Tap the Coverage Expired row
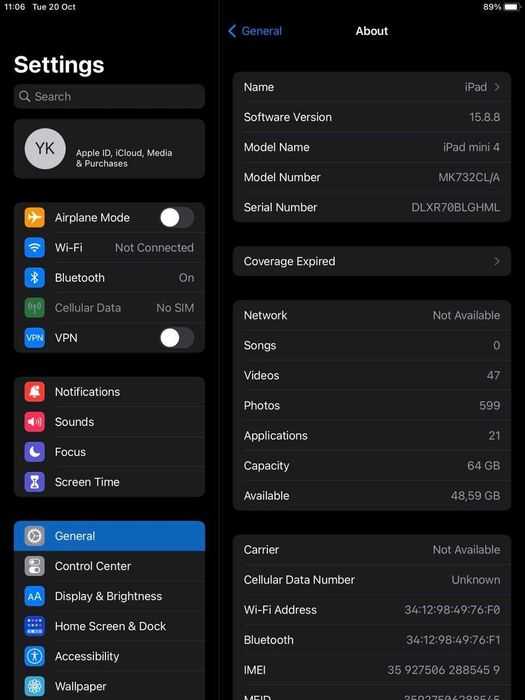This screenshot has width=525, height=700. (372, 261)
